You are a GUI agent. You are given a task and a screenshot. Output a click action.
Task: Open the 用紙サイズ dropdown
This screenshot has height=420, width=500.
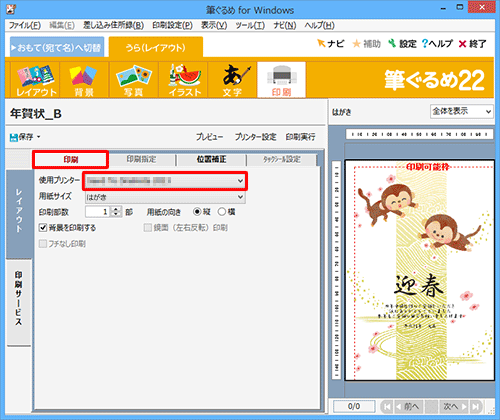(165, 197)
